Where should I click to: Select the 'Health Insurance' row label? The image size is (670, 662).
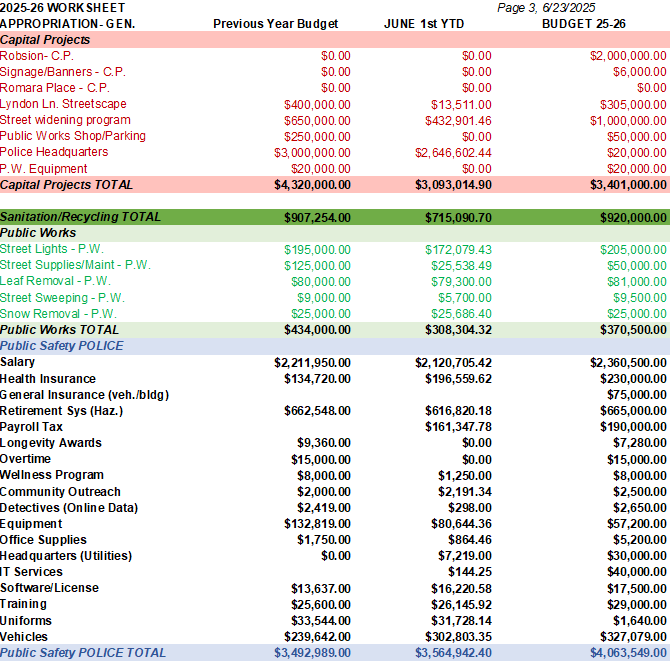click(48, 379)
